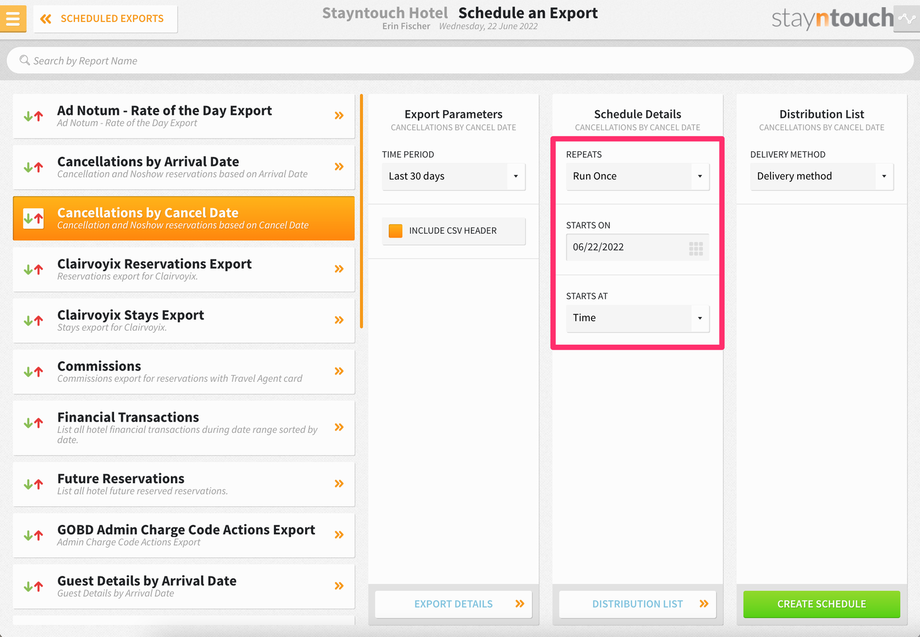Click the Export Details button
This screenshot has height=637, width=920.
click(454, 604)
